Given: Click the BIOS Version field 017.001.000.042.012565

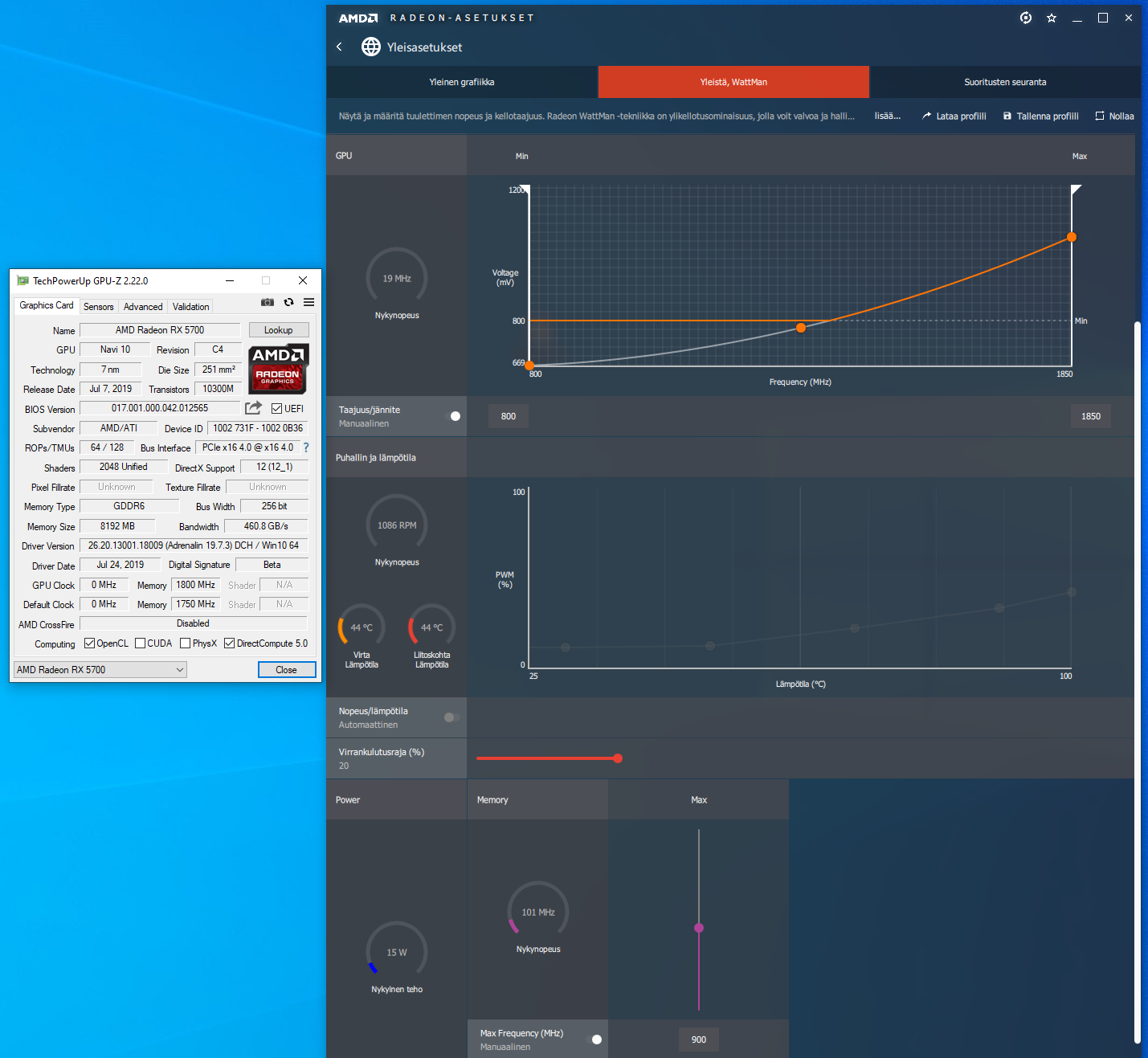Looking at the screenshot, I should click(x=160, y=408).
